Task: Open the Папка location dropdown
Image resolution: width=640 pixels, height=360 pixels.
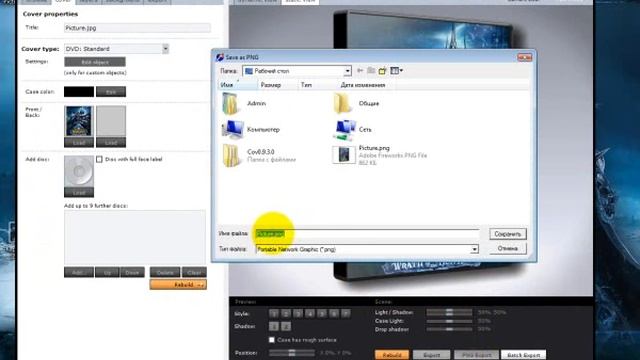Action: tap(347, 71)
